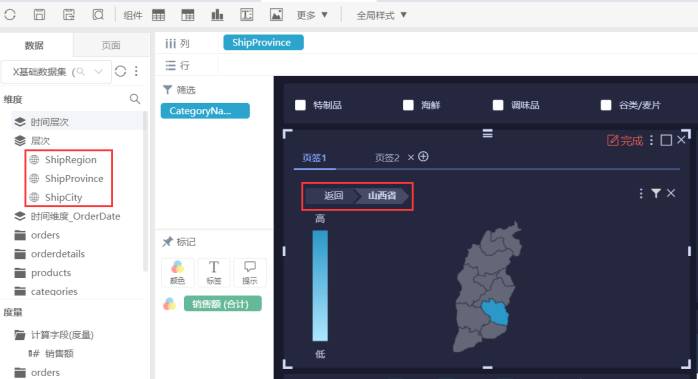Click the 销售额 (合计) color pill
The image size is (698, 379).
coord(223,304)
